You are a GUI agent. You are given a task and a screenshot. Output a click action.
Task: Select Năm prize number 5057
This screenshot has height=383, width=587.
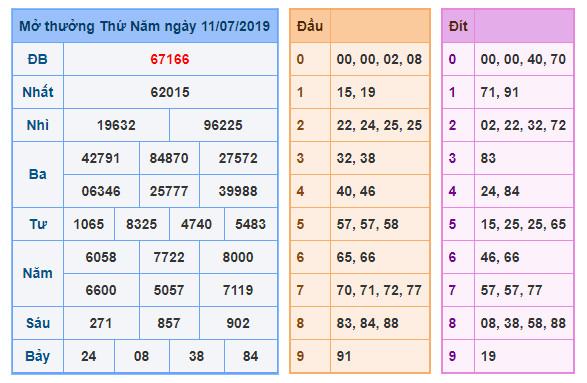(169, 290)
